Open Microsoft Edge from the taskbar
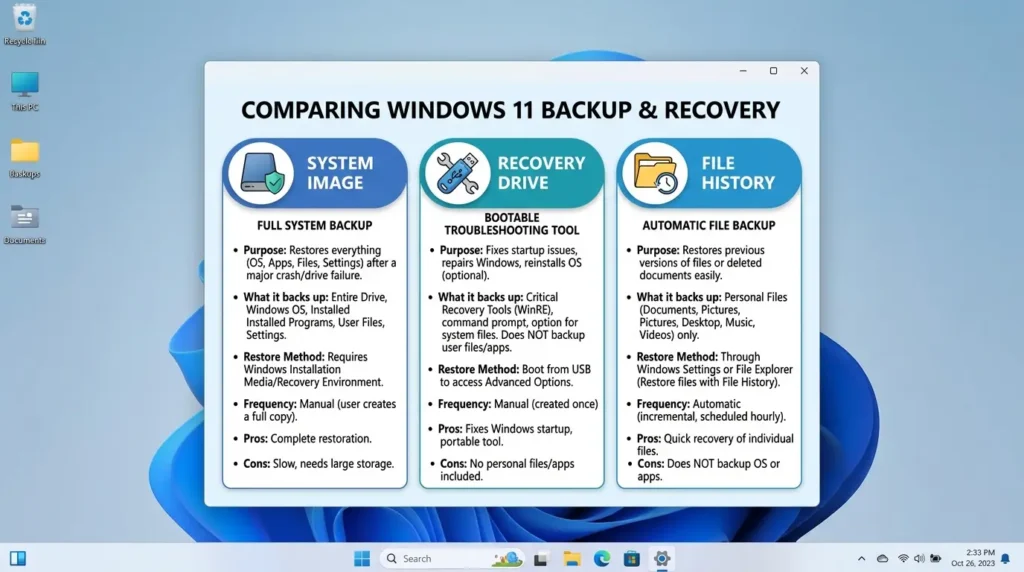1024x572 pixels. (x=601, y=558)
